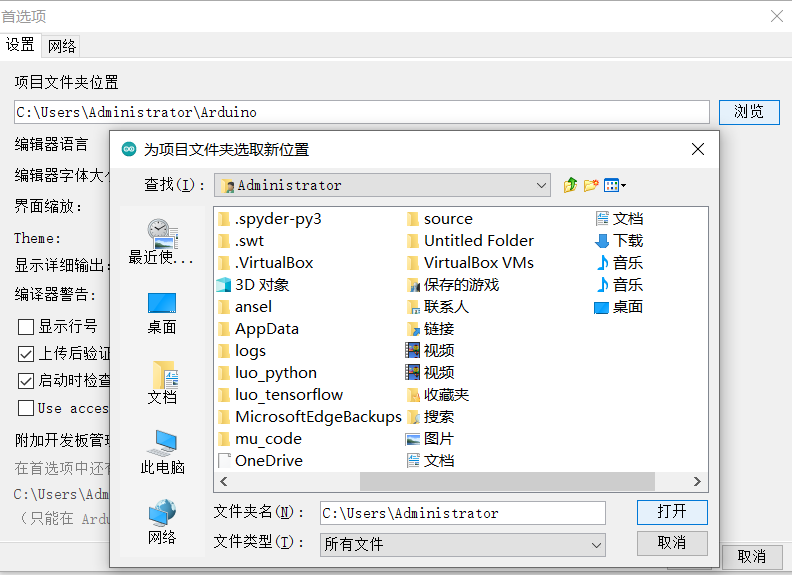Screen dimensions: 792x575
Task: Click the Up One Level folder icon
Action: point(570,185)
